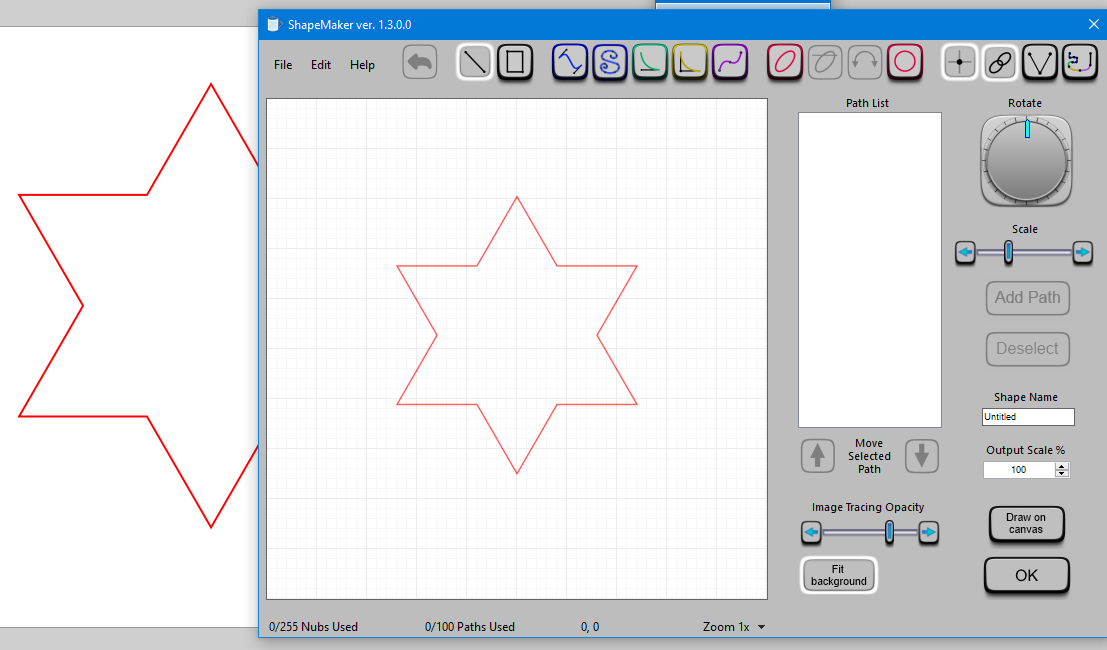Decrease Image Tracing Opacity with left arrow

click(811, 532)
